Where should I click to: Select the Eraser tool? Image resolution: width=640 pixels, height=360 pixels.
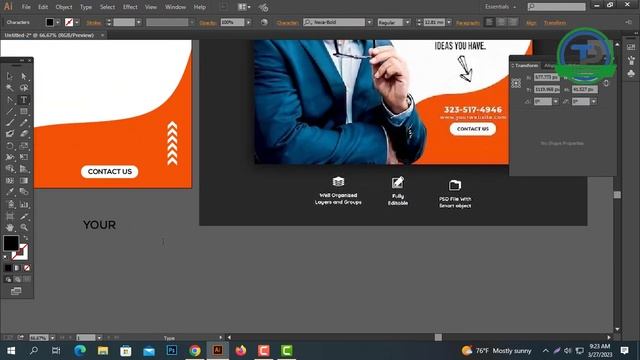tap(24, 133)
